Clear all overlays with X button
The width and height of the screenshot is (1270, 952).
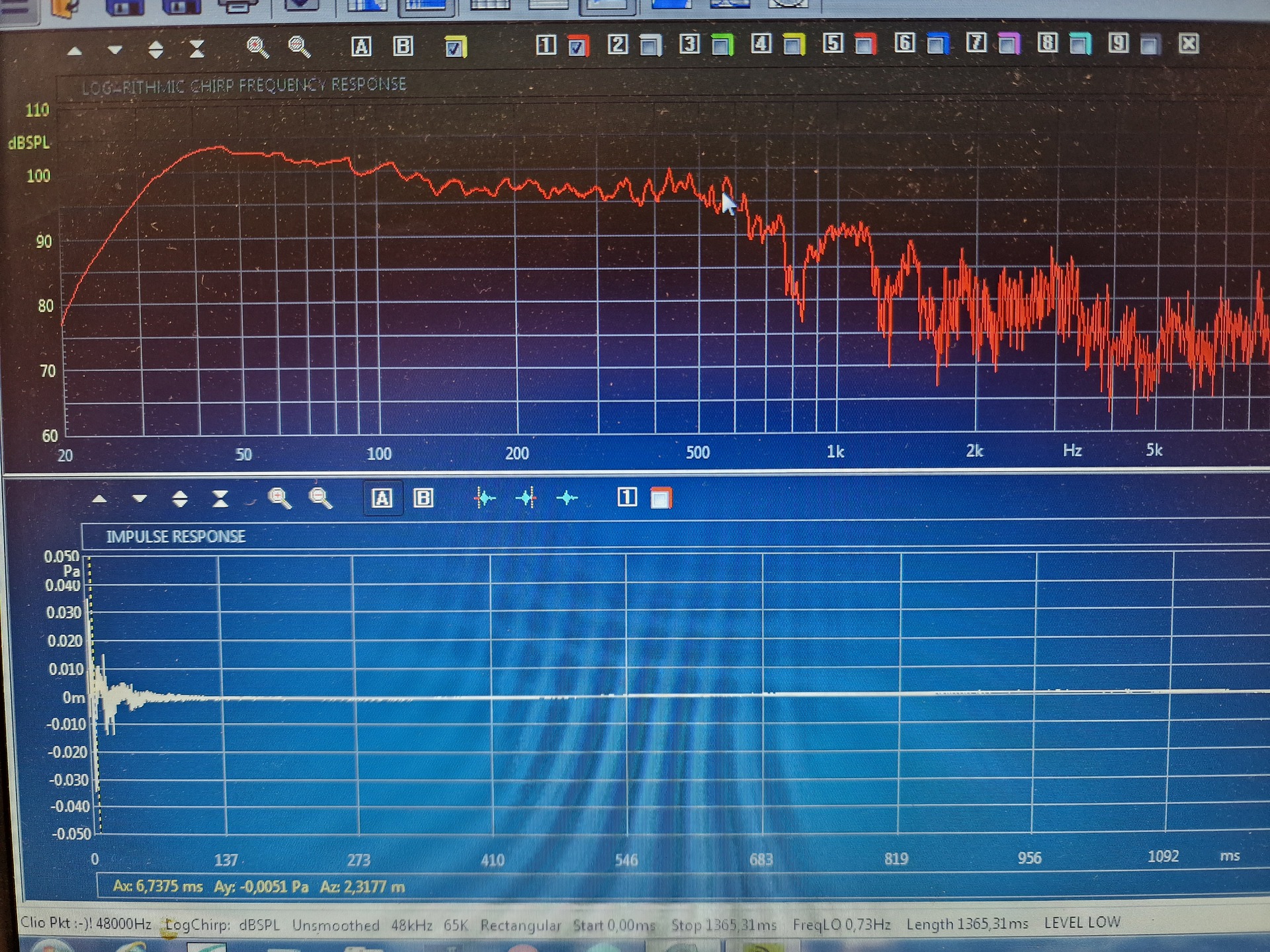[x=1189, y=44]
